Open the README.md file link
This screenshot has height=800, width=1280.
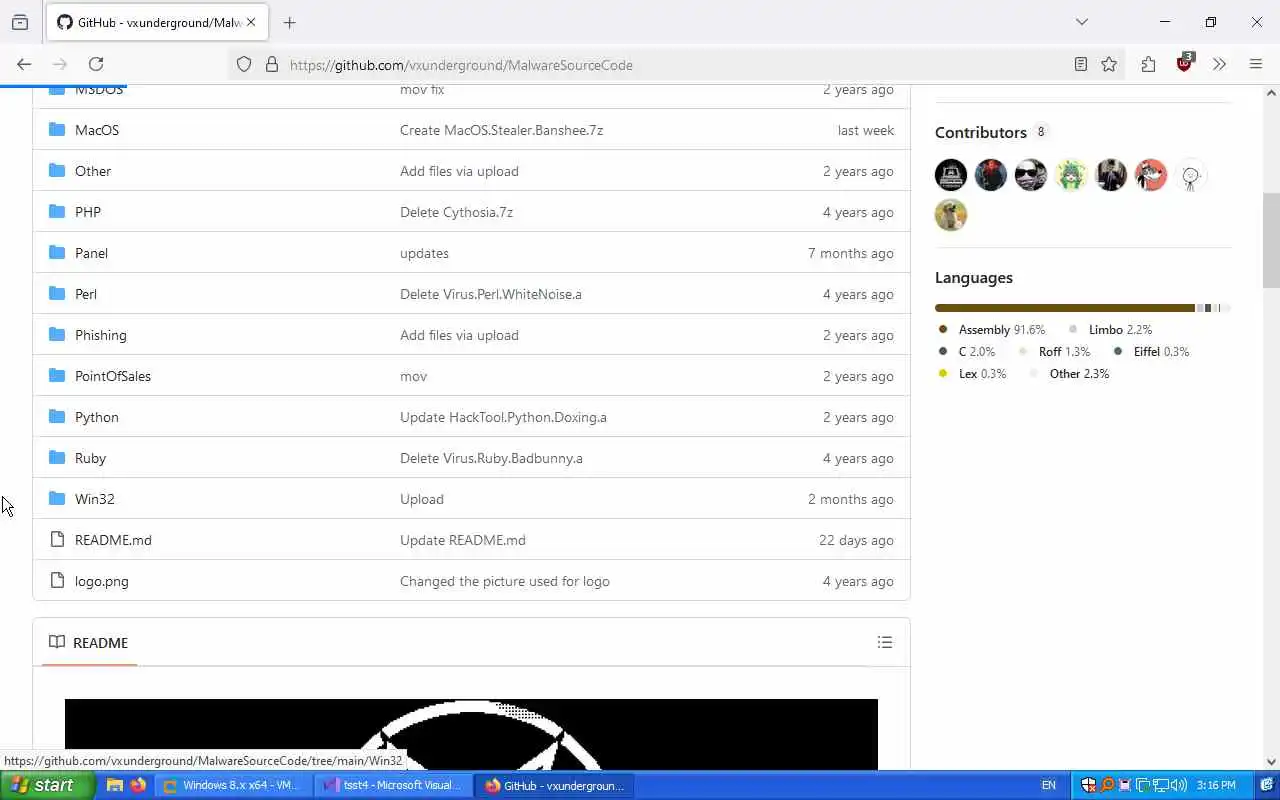(x=113, y=540)
